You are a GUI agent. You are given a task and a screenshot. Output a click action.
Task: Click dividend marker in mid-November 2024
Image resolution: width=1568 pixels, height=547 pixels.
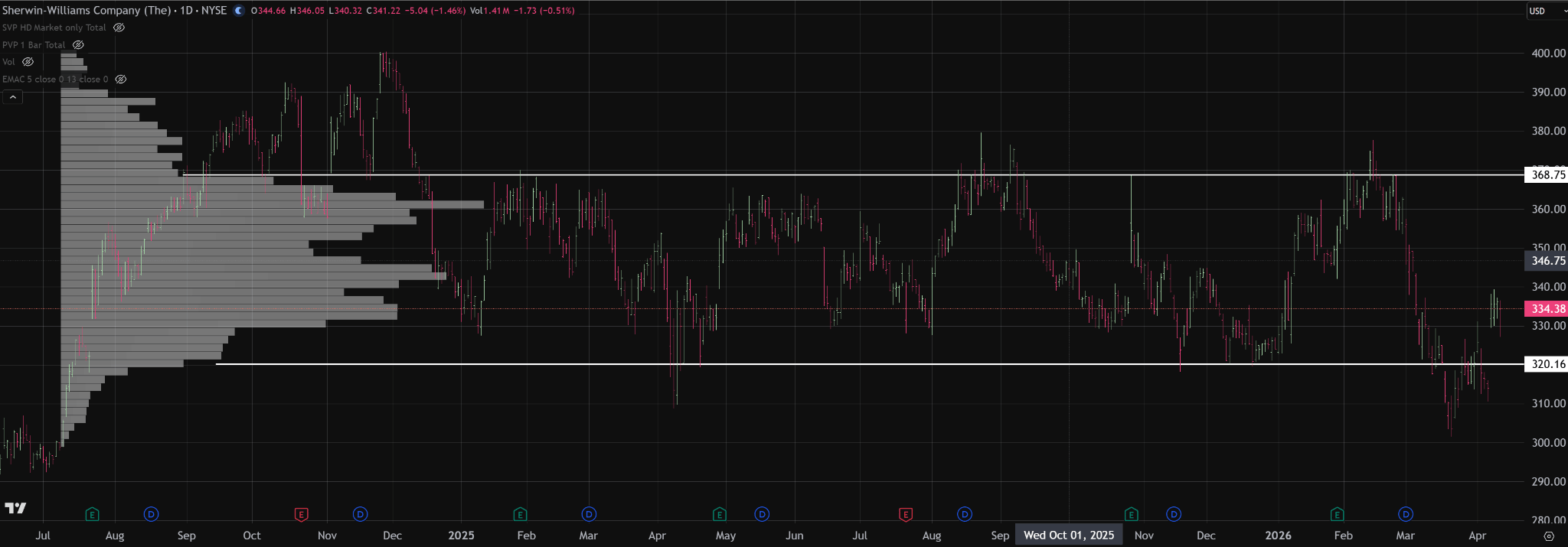tap(360, 514)
